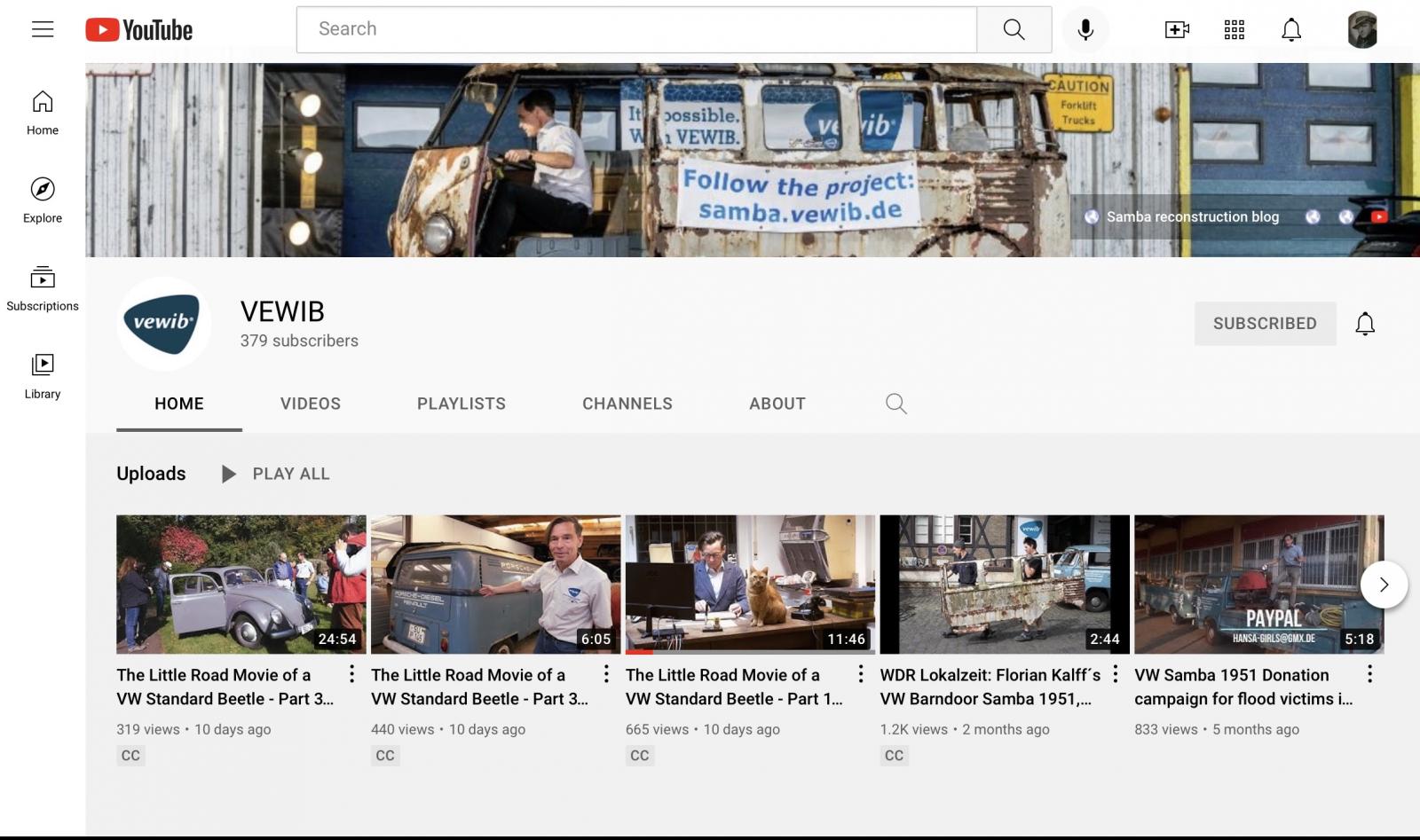This screenshot has width=1420, height=840.
Task: Open options menu for Donation campaign video
Action: tap(1369, 674)
